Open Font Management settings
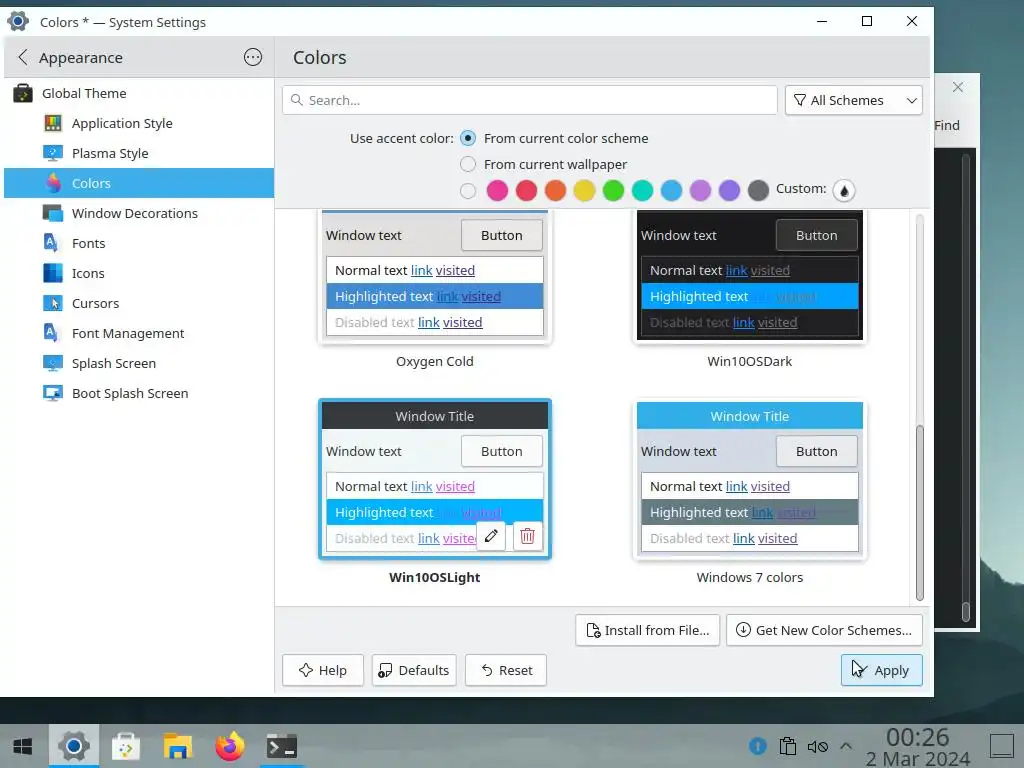 [139, 334]
